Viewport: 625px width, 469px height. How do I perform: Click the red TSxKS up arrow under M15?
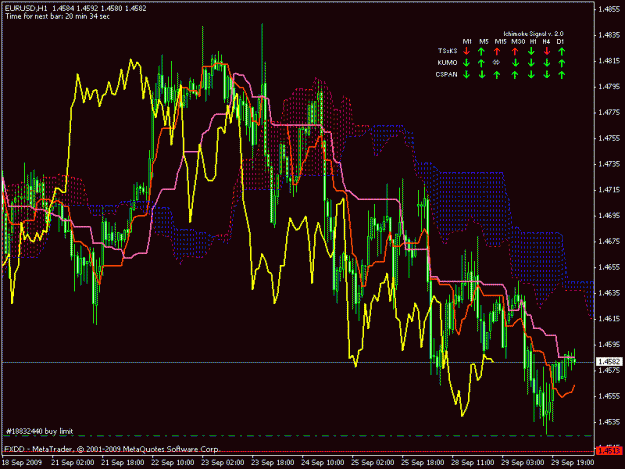click(x=497, y=51)
